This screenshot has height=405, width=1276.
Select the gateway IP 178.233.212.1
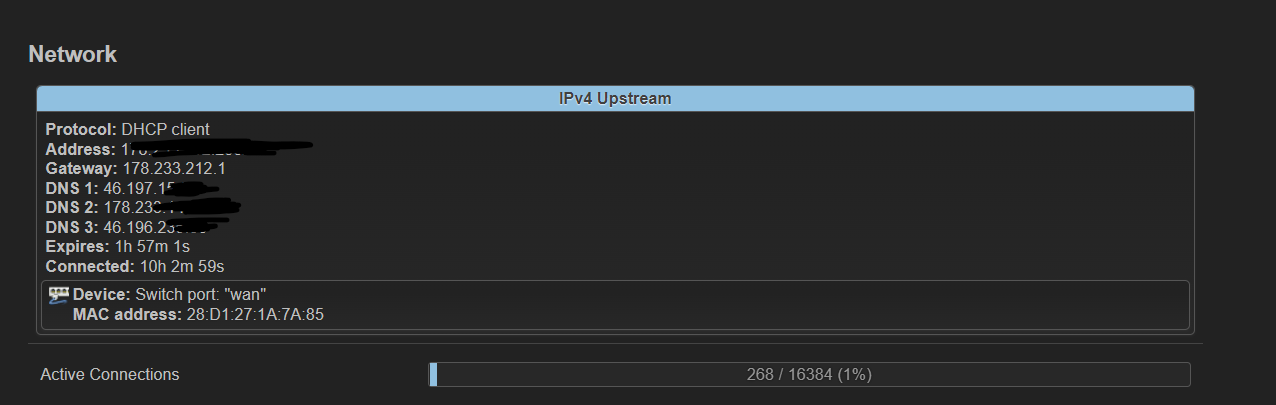coord(174,168)
